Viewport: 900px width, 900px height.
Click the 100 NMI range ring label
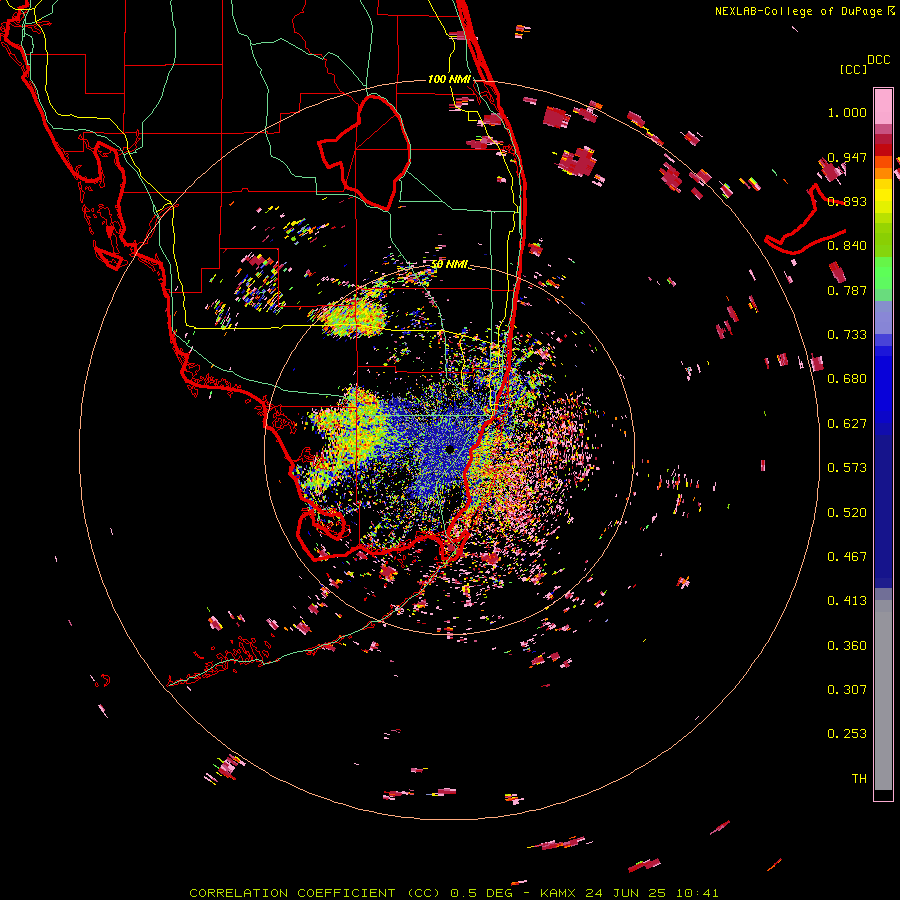449,79
